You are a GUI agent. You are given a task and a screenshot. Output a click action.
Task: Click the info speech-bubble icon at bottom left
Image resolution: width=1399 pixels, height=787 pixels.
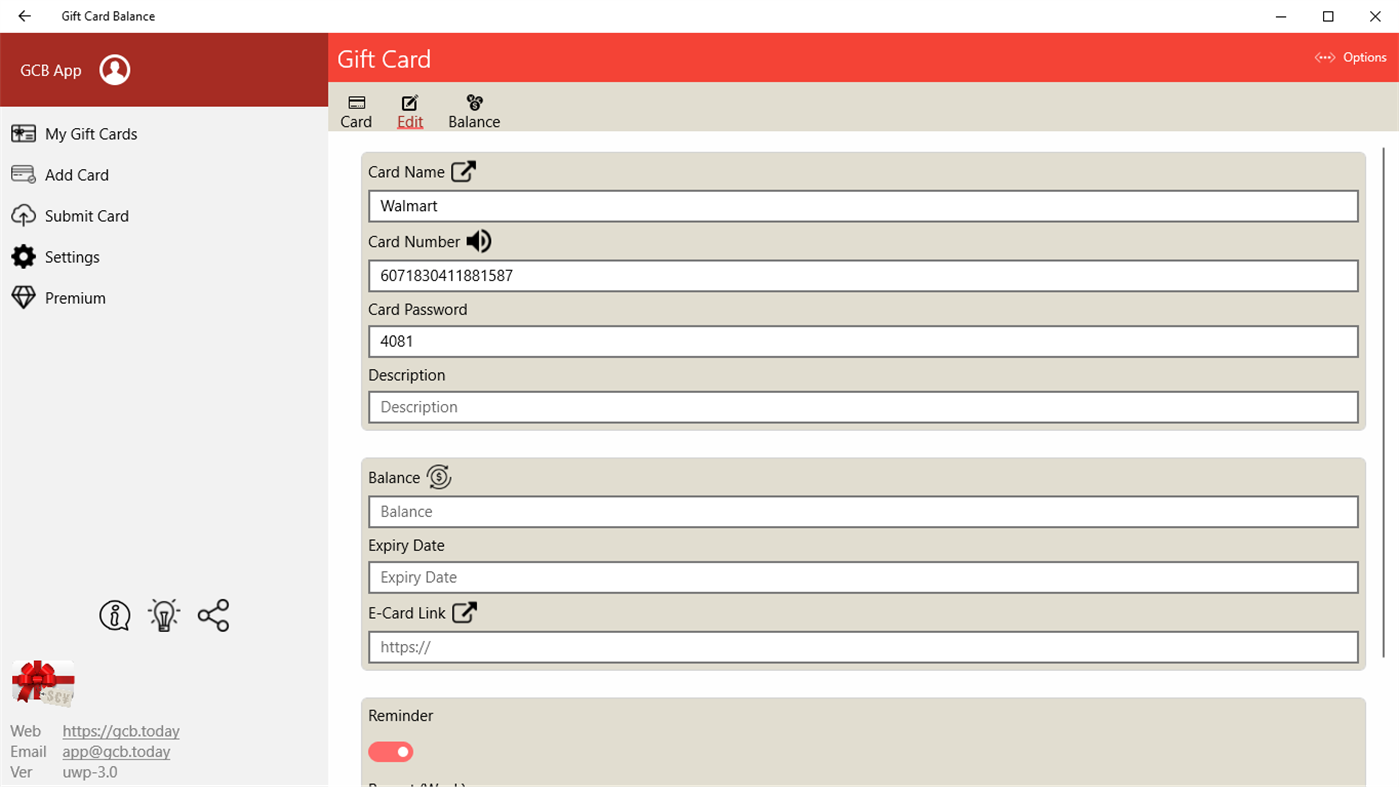(x=114, y=615)
